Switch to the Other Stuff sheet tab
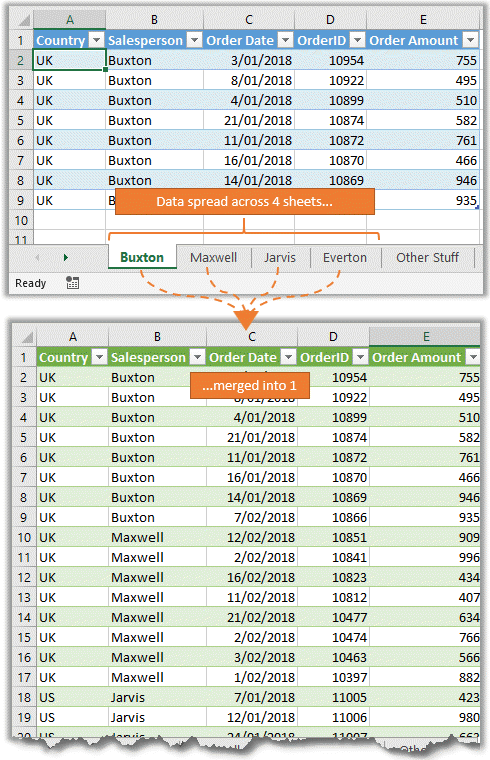490x760 pixels. [427, 257]
